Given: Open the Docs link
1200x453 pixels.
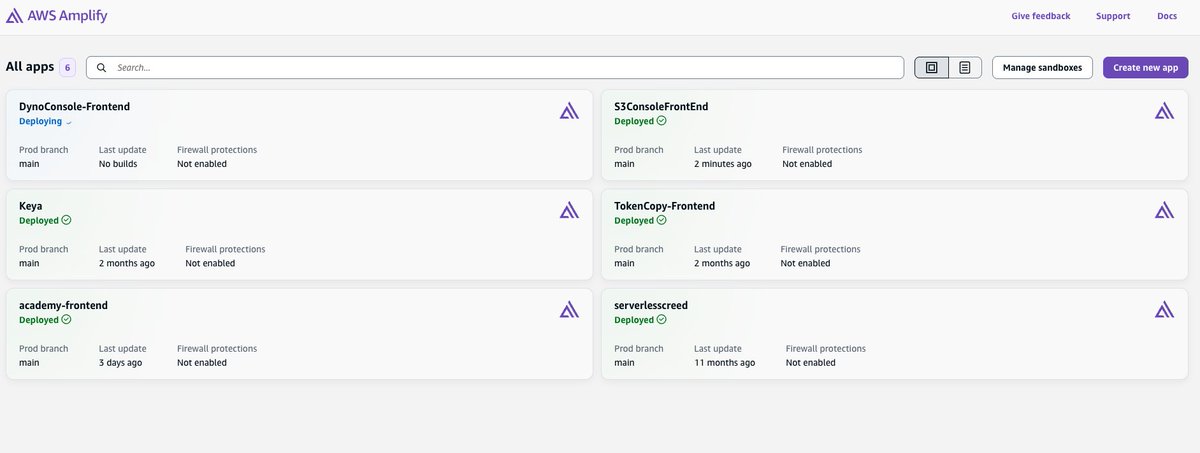Looking at the screenshot, I should tap(1167, 16).
